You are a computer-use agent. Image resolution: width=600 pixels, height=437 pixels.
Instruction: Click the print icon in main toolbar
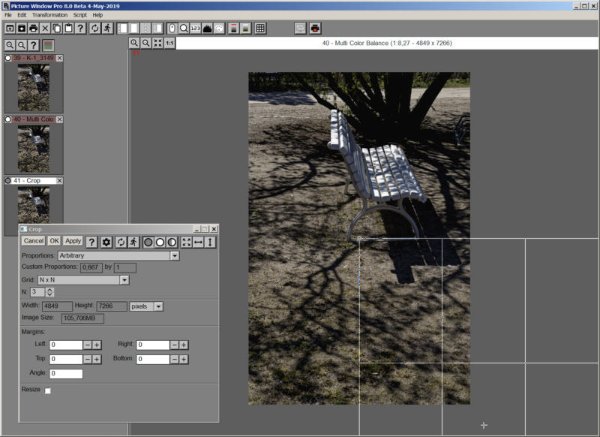pos(33,28)
